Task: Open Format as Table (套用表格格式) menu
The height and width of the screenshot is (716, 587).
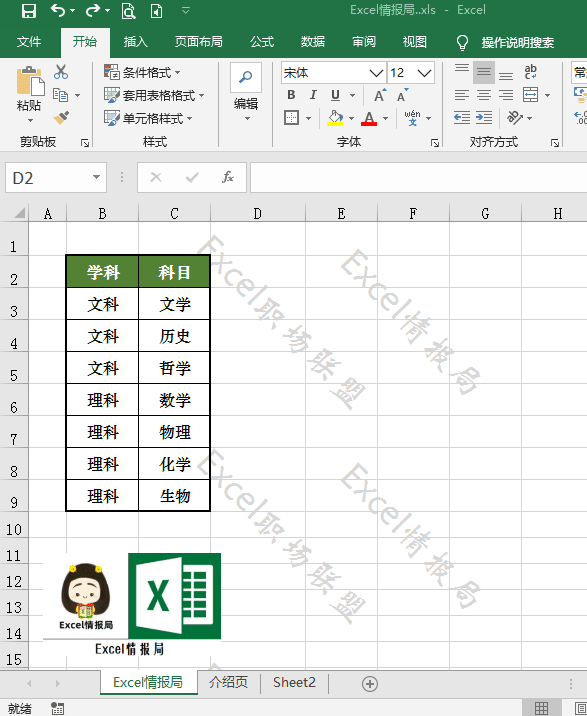Action: pyautogui.click(x=154, y=95)
